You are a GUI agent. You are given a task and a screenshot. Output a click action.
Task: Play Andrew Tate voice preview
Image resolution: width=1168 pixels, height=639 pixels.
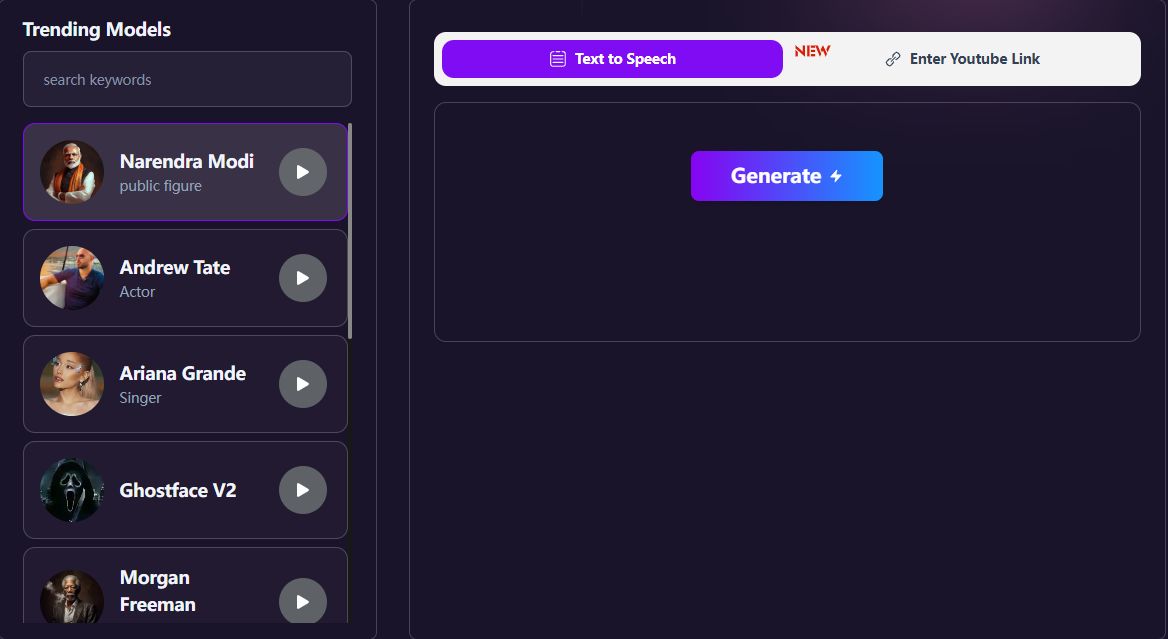click(x=302, y=278)
